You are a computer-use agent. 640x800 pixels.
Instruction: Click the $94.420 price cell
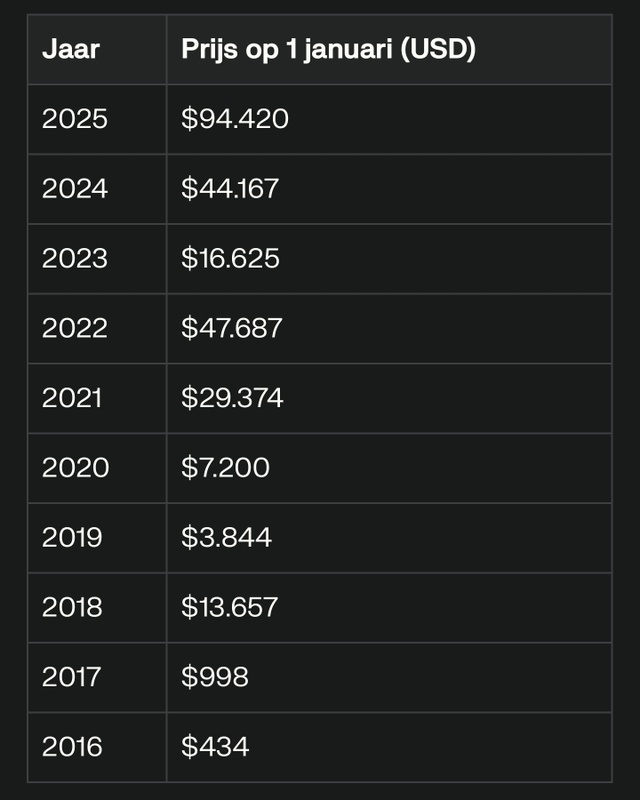[235, 119]
